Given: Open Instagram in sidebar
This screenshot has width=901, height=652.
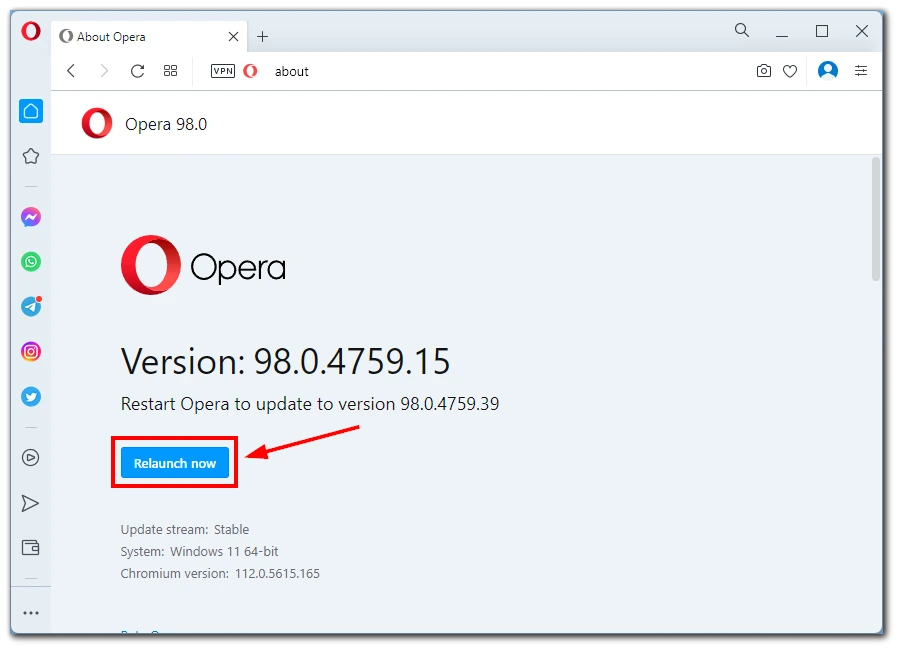Looking at the screenshot, I should click(x=31, y=352).
